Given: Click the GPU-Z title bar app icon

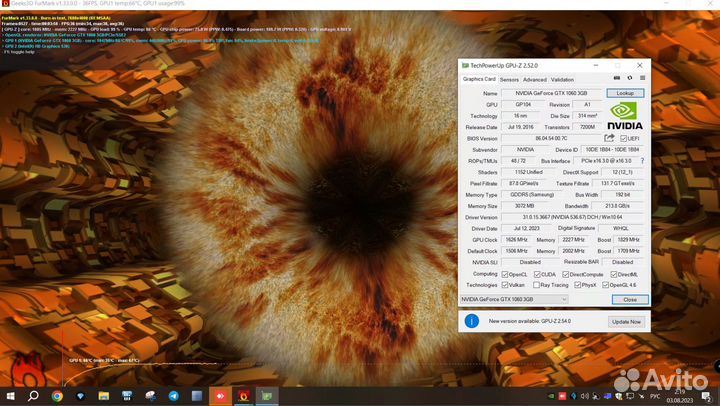Looking at the screenshot, I should pos(465,66).
